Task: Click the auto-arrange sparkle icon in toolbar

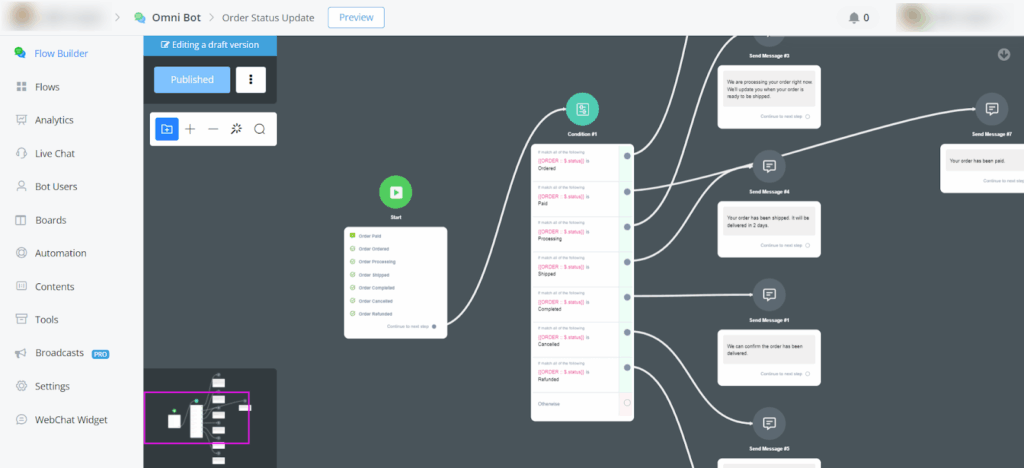Action: pyautogui.click(x=236, y=129)
